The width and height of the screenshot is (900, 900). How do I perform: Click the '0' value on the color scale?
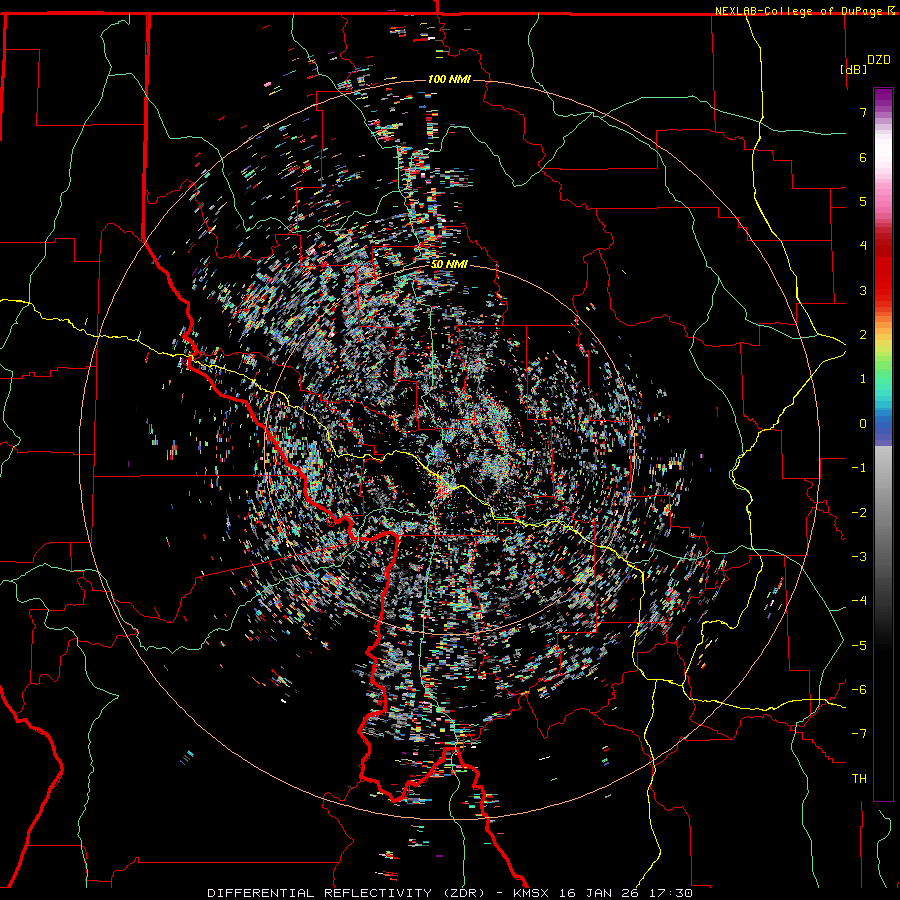(863, 424)
